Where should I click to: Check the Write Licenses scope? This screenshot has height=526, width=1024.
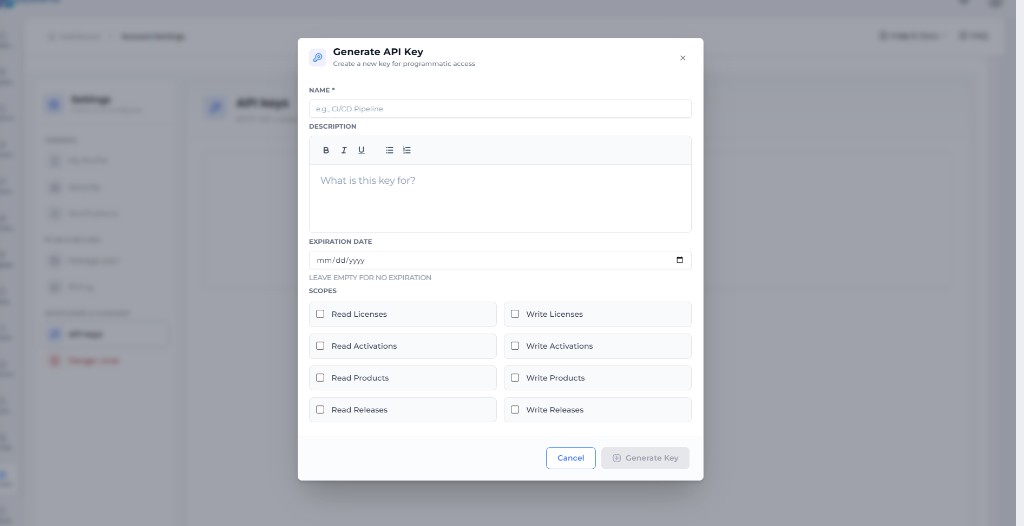pos(515,314)
